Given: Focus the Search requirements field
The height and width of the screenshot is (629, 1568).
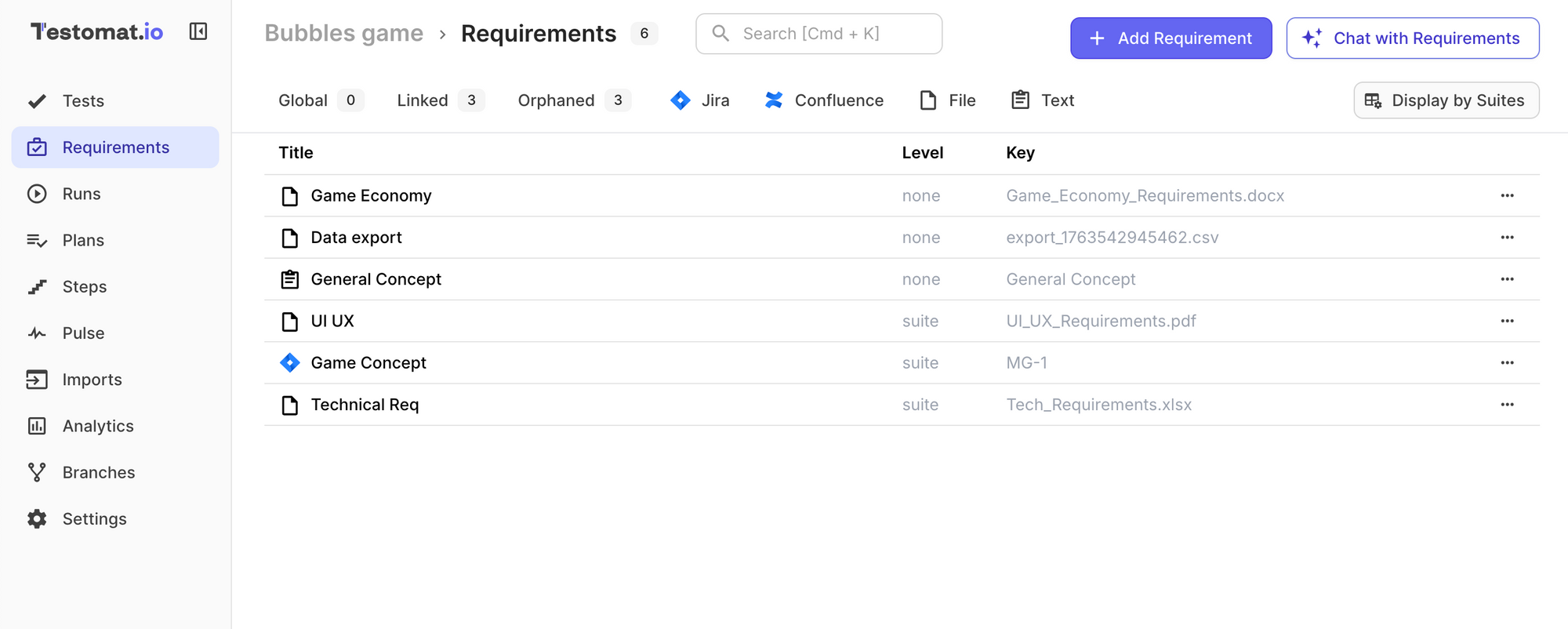Looking at the screenshot, I should point(818,34).
